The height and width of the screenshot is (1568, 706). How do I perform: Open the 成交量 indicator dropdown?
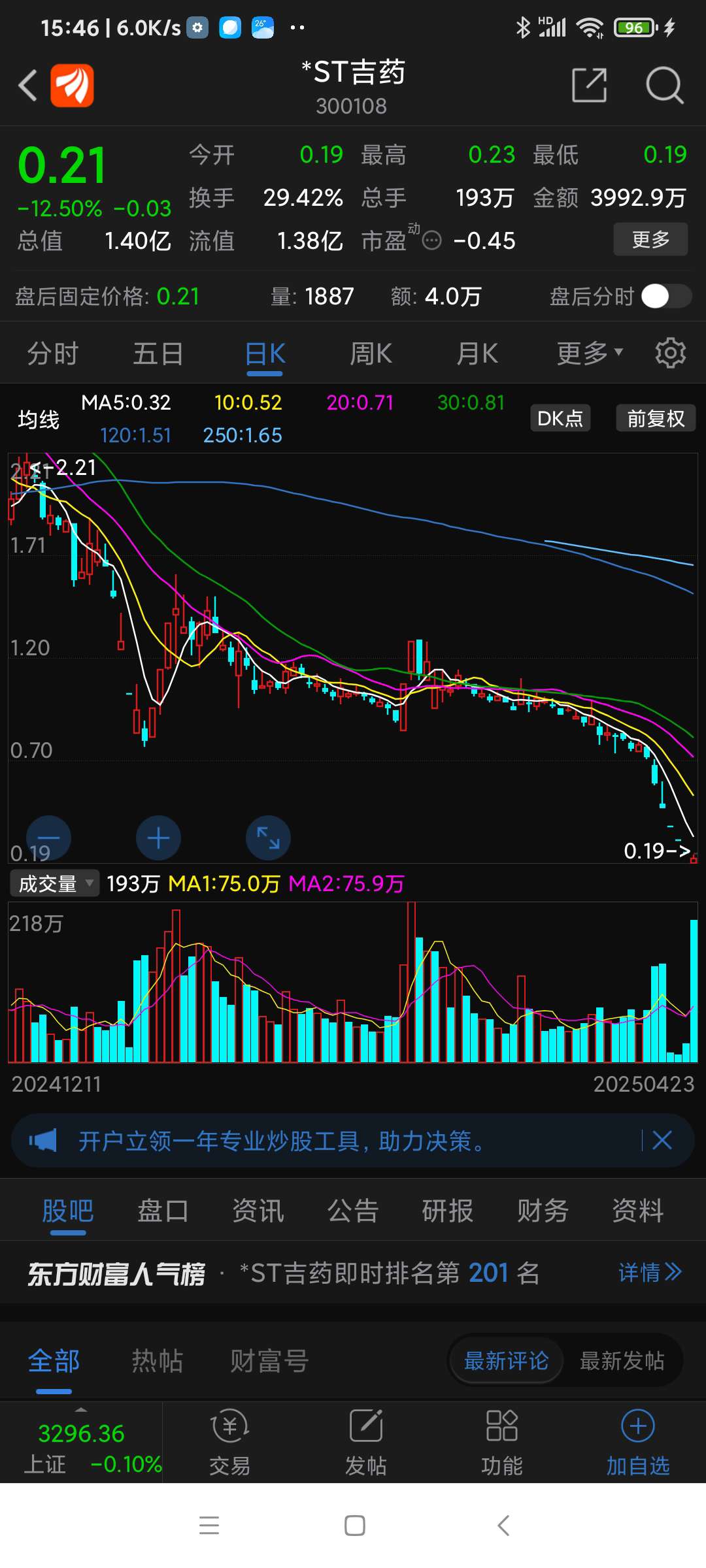tap(55, 883)
